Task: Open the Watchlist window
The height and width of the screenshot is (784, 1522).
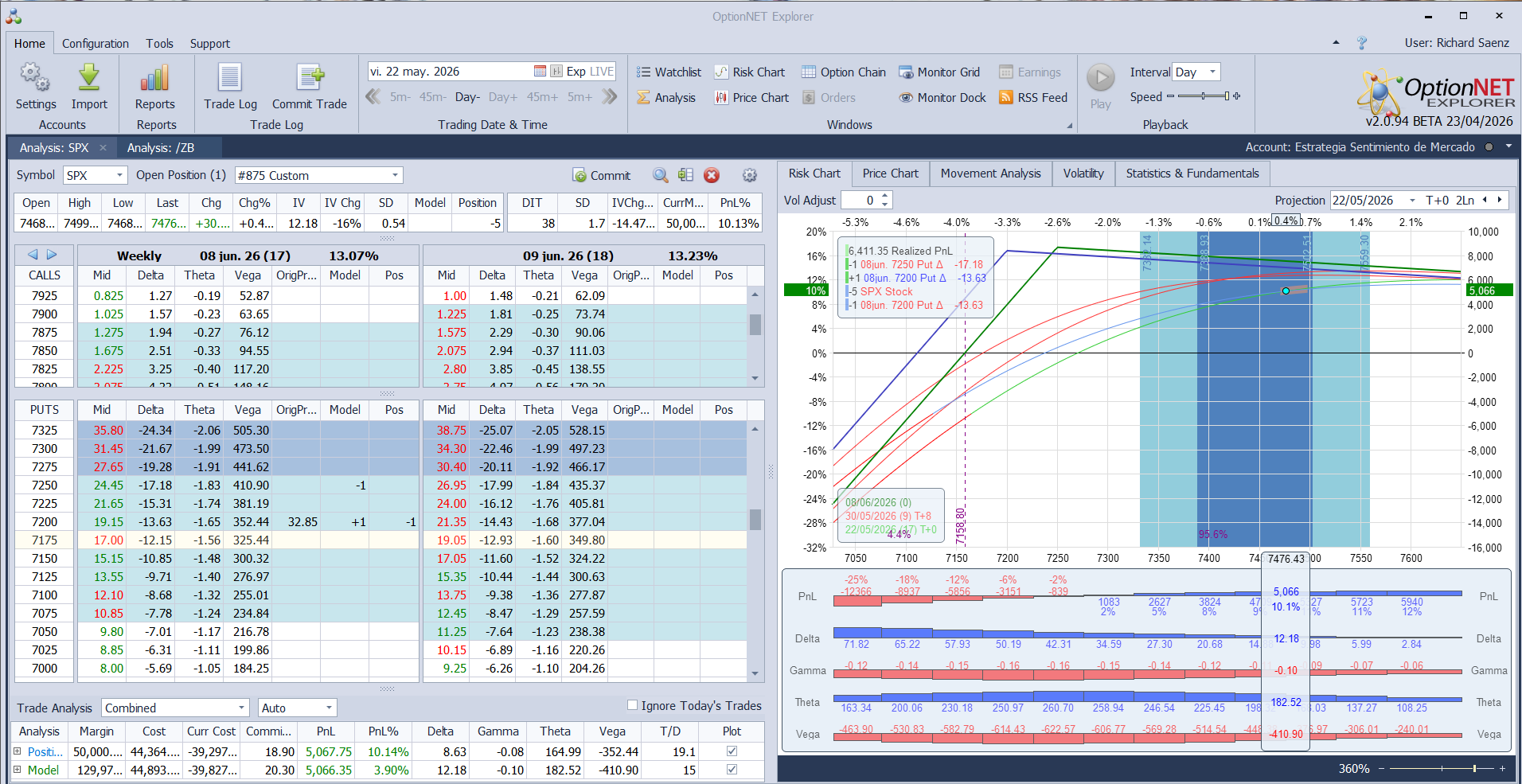Action: (x=669, y=72)
